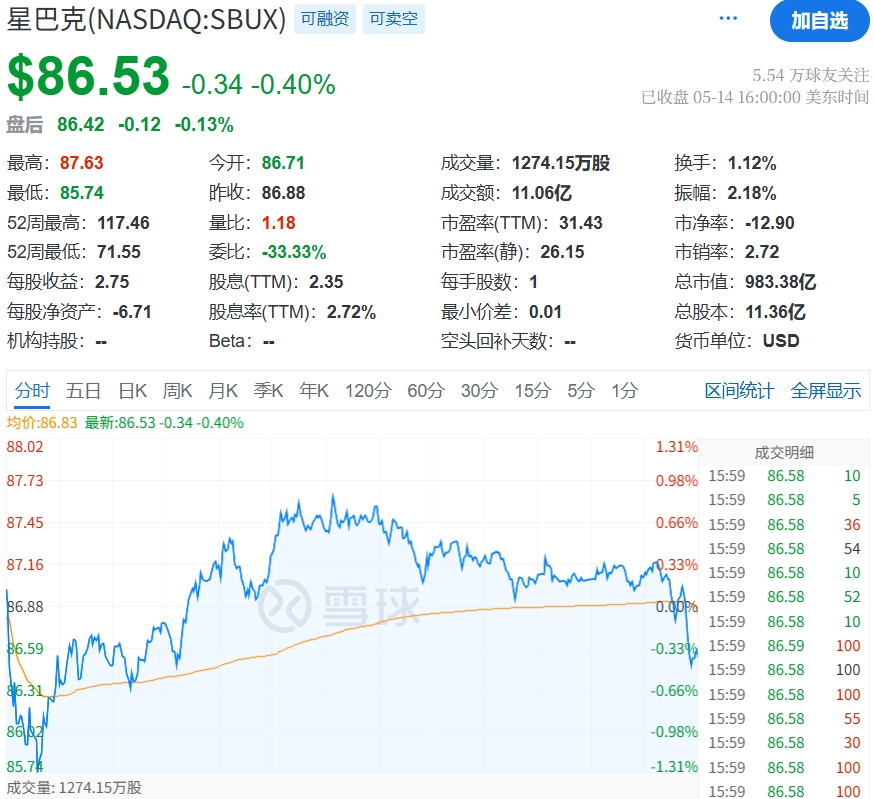Viewport: 874px width, 799px height.
Task: Click the 委比 value -33.33%
Action: [x=294, y=252]
